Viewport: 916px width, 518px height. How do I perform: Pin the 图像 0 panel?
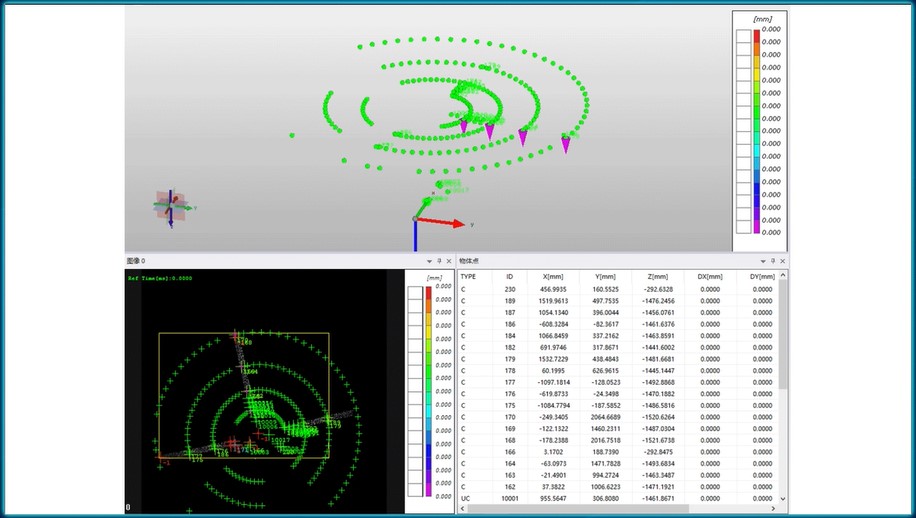point(439,260)
